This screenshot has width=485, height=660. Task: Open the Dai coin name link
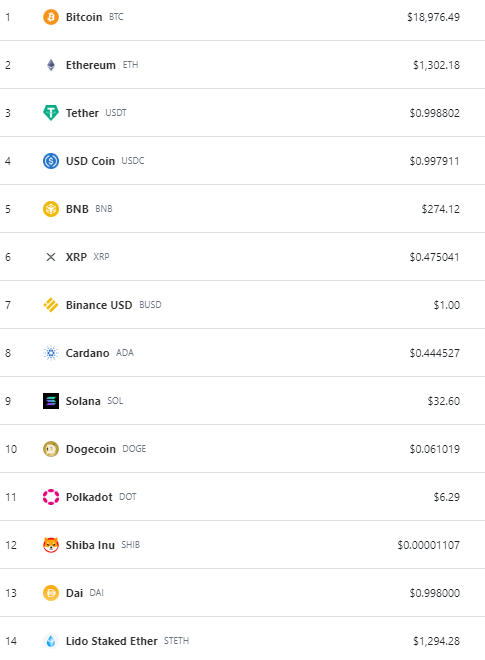coord(75,593)
